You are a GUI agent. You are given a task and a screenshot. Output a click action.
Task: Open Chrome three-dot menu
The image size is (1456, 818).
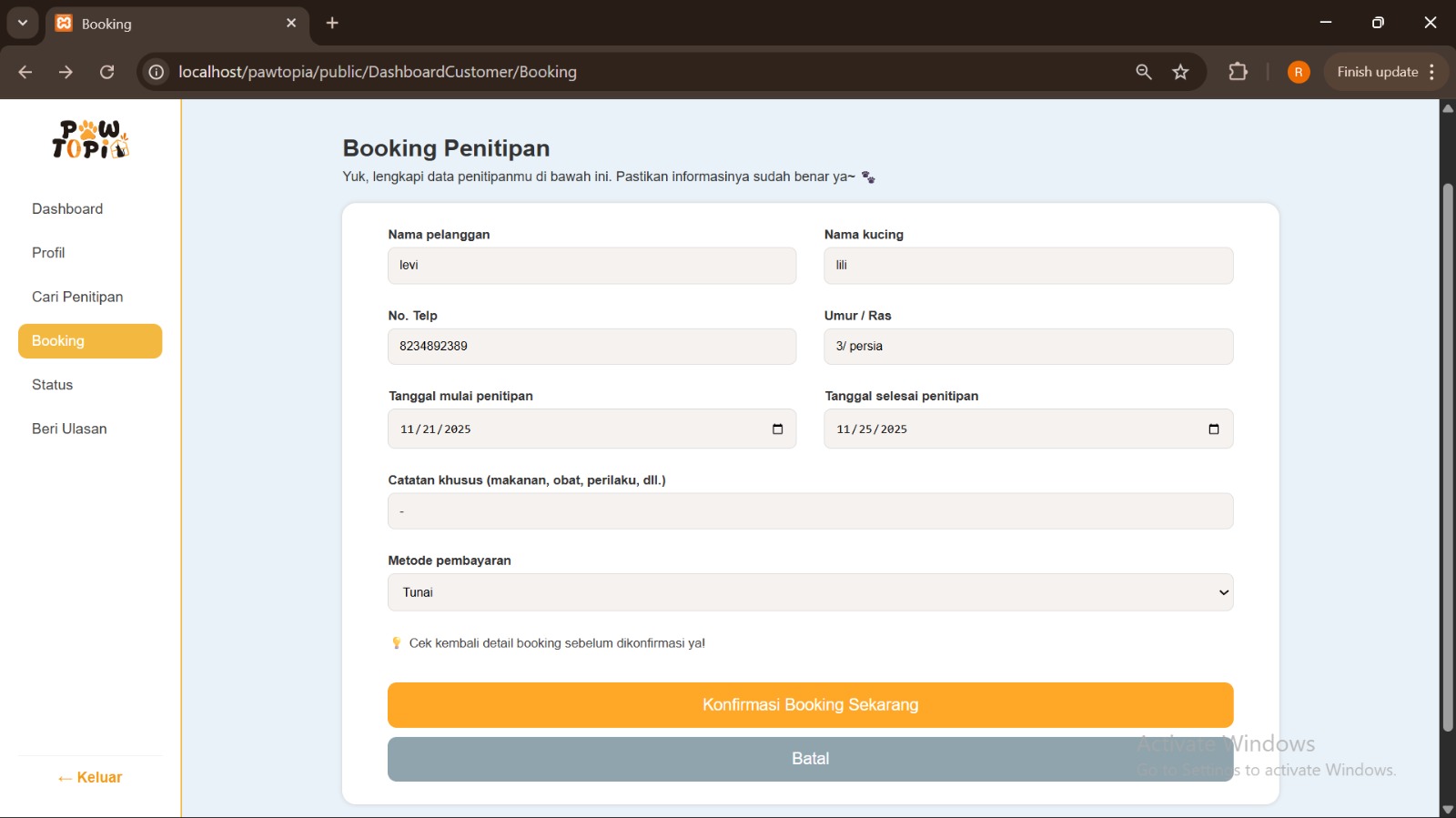click(x=1432, y=72)
